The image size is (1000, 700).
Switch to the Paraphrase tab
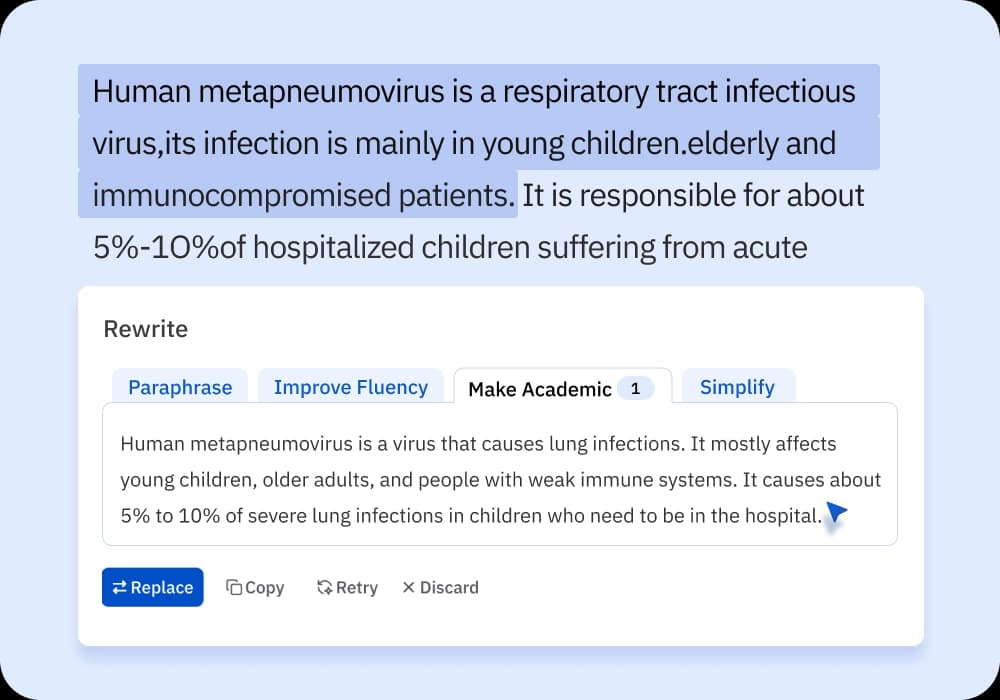[180, 387]
